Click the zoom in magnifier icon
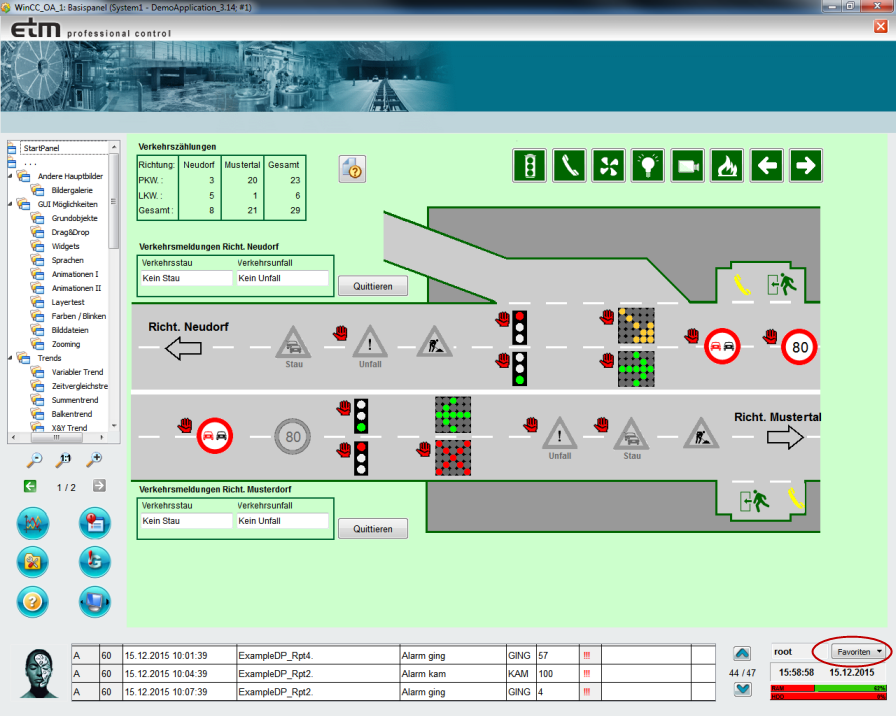 (x=94, y=459)
